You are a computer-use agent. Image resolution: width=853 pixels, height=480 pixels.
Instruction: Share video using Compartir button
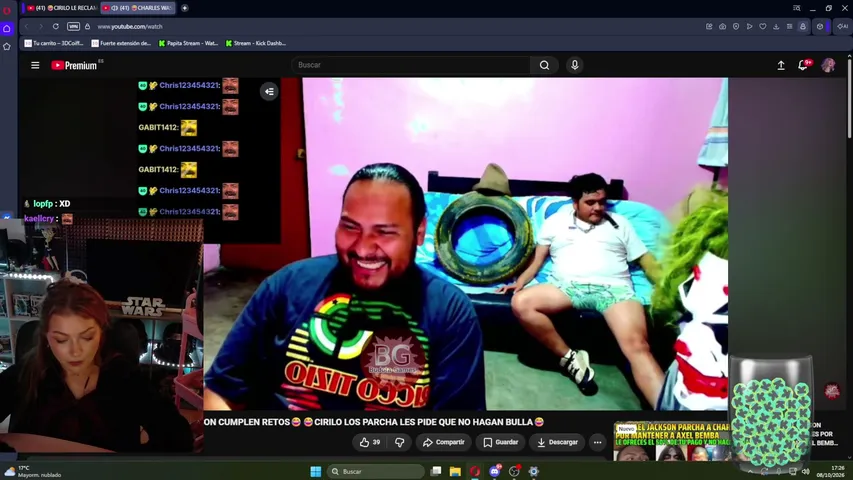(444, 442)
